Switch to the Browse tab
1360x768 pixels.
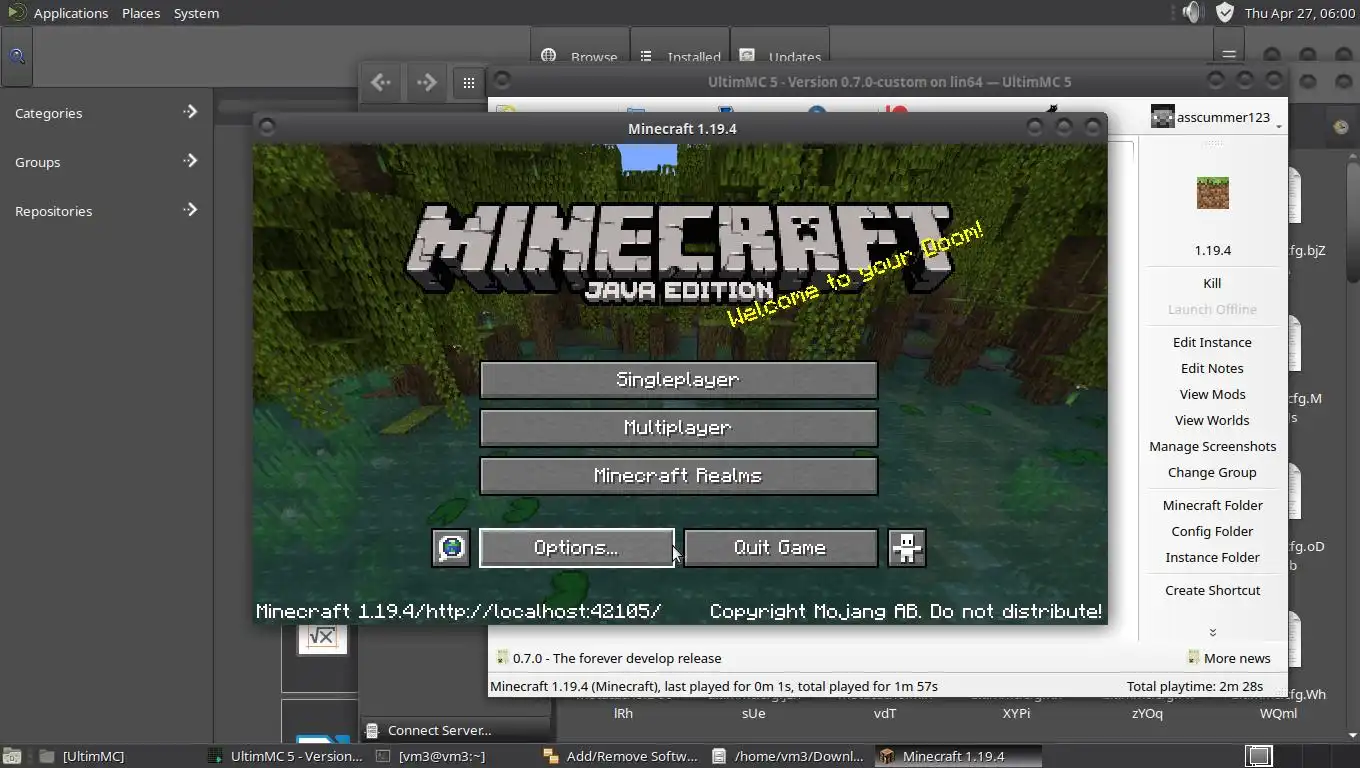[580, 57]
